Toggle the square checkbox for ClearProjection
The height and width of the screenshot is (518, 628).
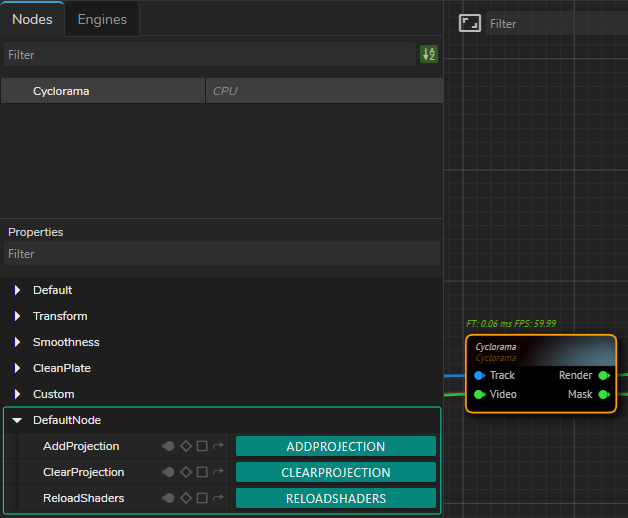click(201, 472)
